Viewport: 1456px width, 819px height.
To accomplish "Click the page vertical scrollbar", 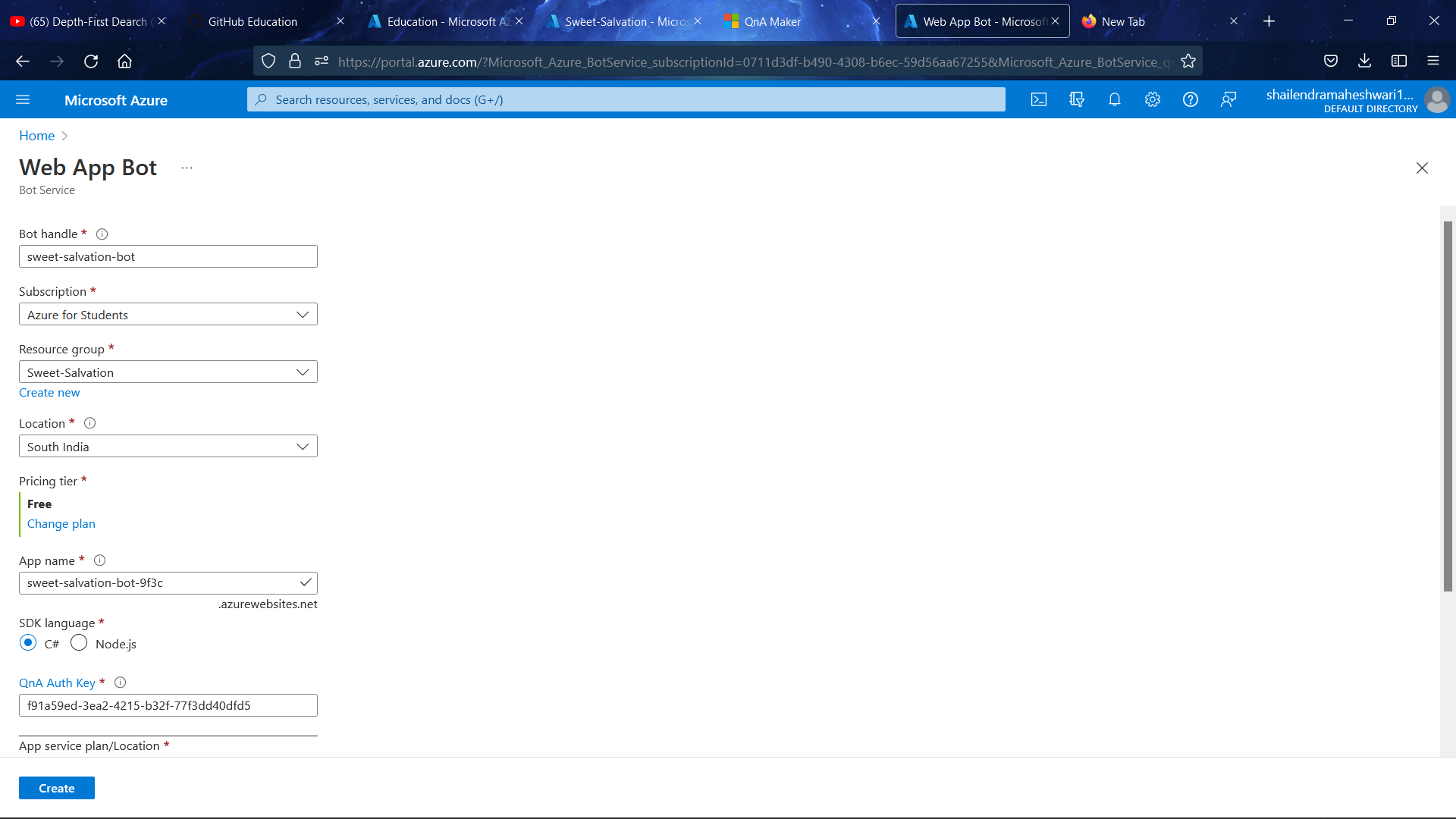I will pos(1448,406).
